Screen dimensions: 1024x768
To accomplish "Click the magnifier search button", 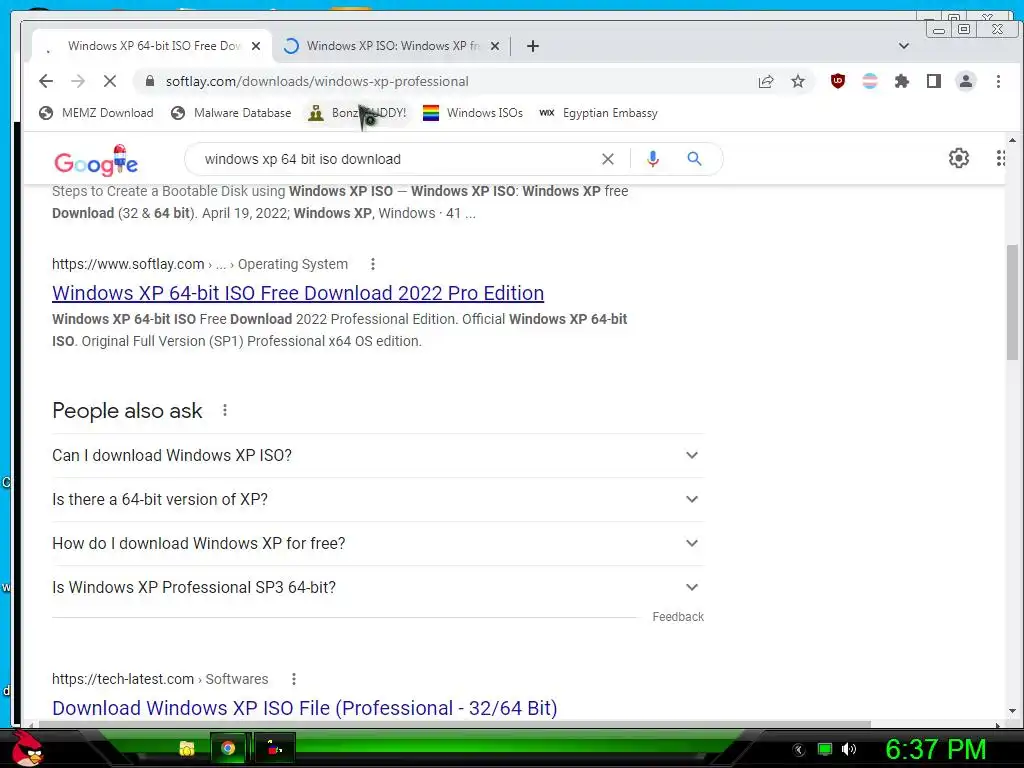I will 694,159.
